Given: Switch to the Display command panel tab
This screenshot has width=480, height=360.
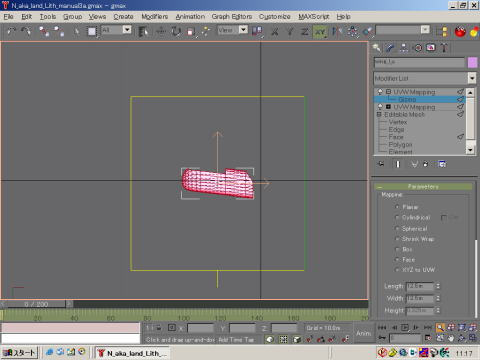Looking at the screenshot, I should (431, 48).
